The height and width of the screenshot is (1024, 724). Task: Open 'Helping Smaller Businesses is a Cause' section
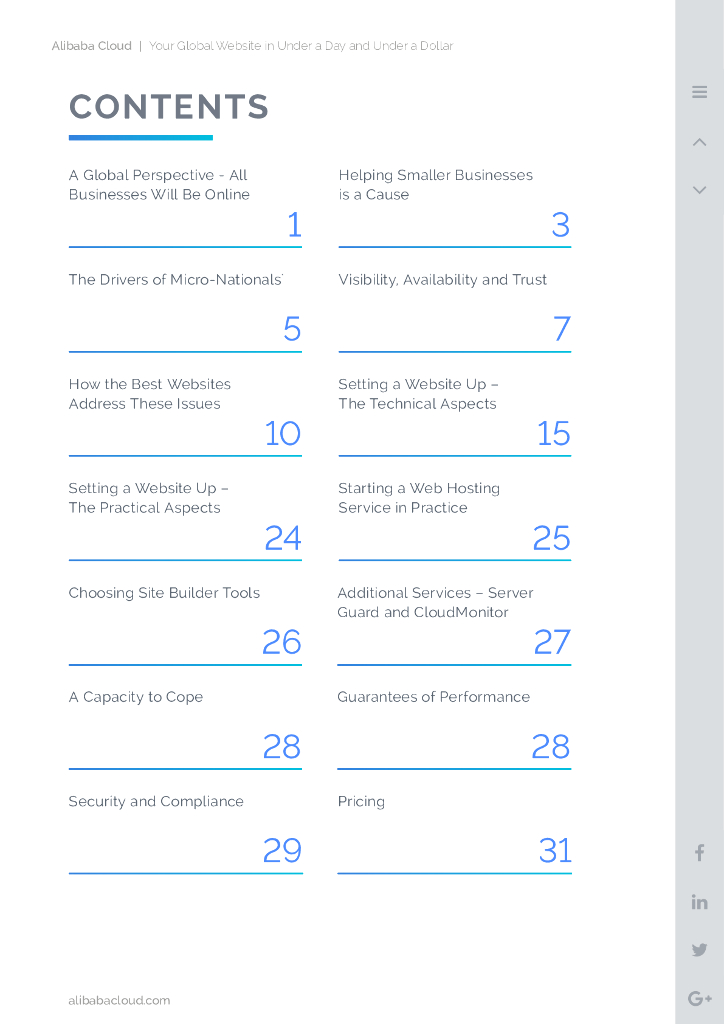coord(435,185)
